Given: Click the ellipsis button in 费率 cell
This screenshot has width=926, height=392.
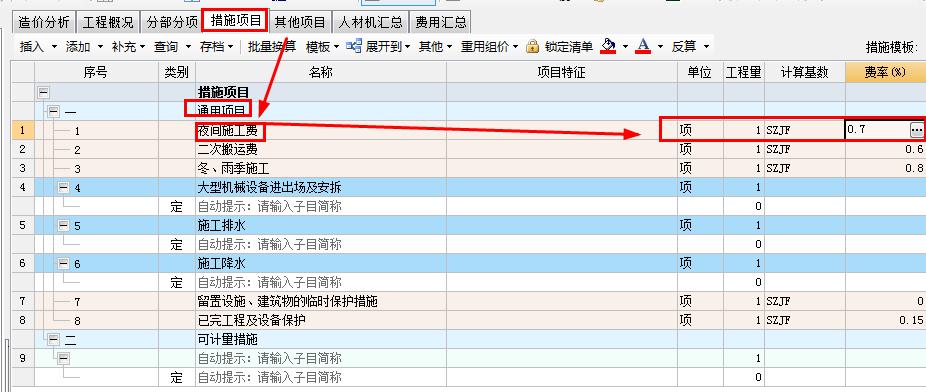Looking at the screenshot, I should [x=916, y=129].
